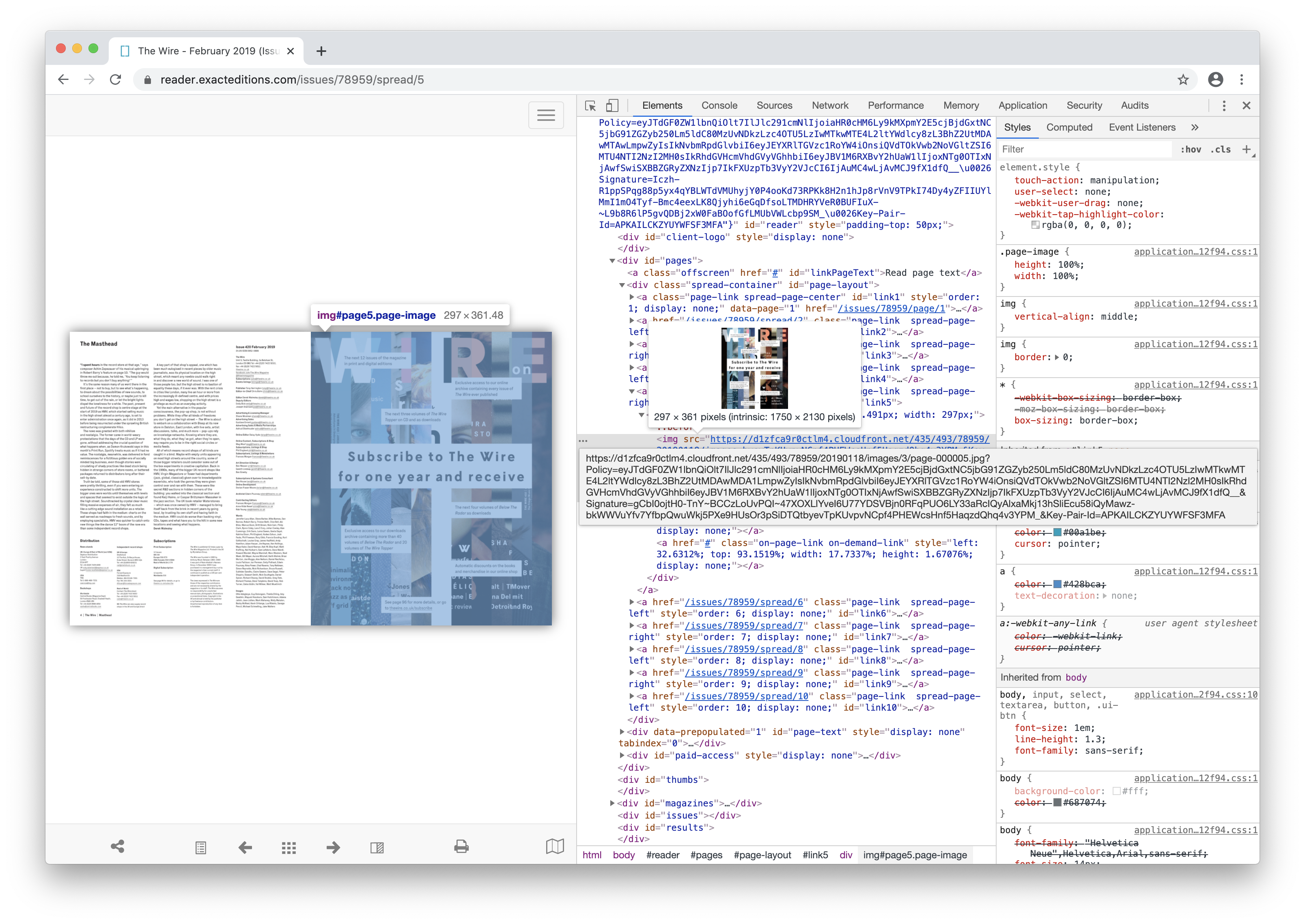
Task: Follow the /issues/78959/spread/7 link in Elements
Action: tap(740, 625)
